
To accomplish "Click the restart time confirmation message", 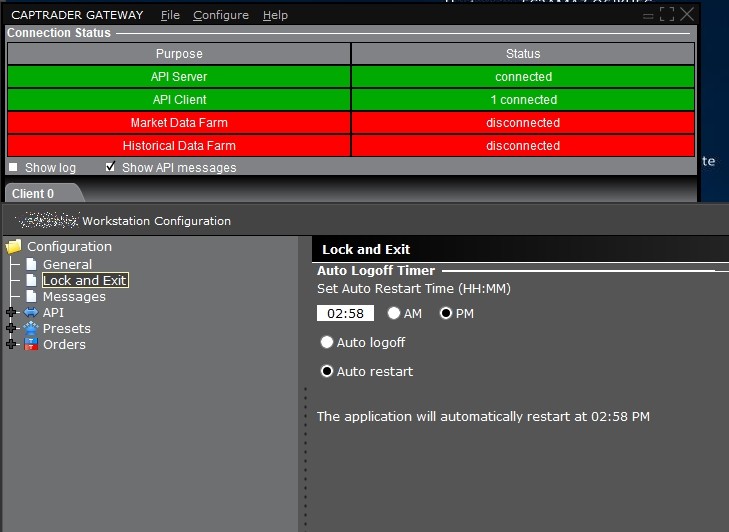I will point(483,416).
